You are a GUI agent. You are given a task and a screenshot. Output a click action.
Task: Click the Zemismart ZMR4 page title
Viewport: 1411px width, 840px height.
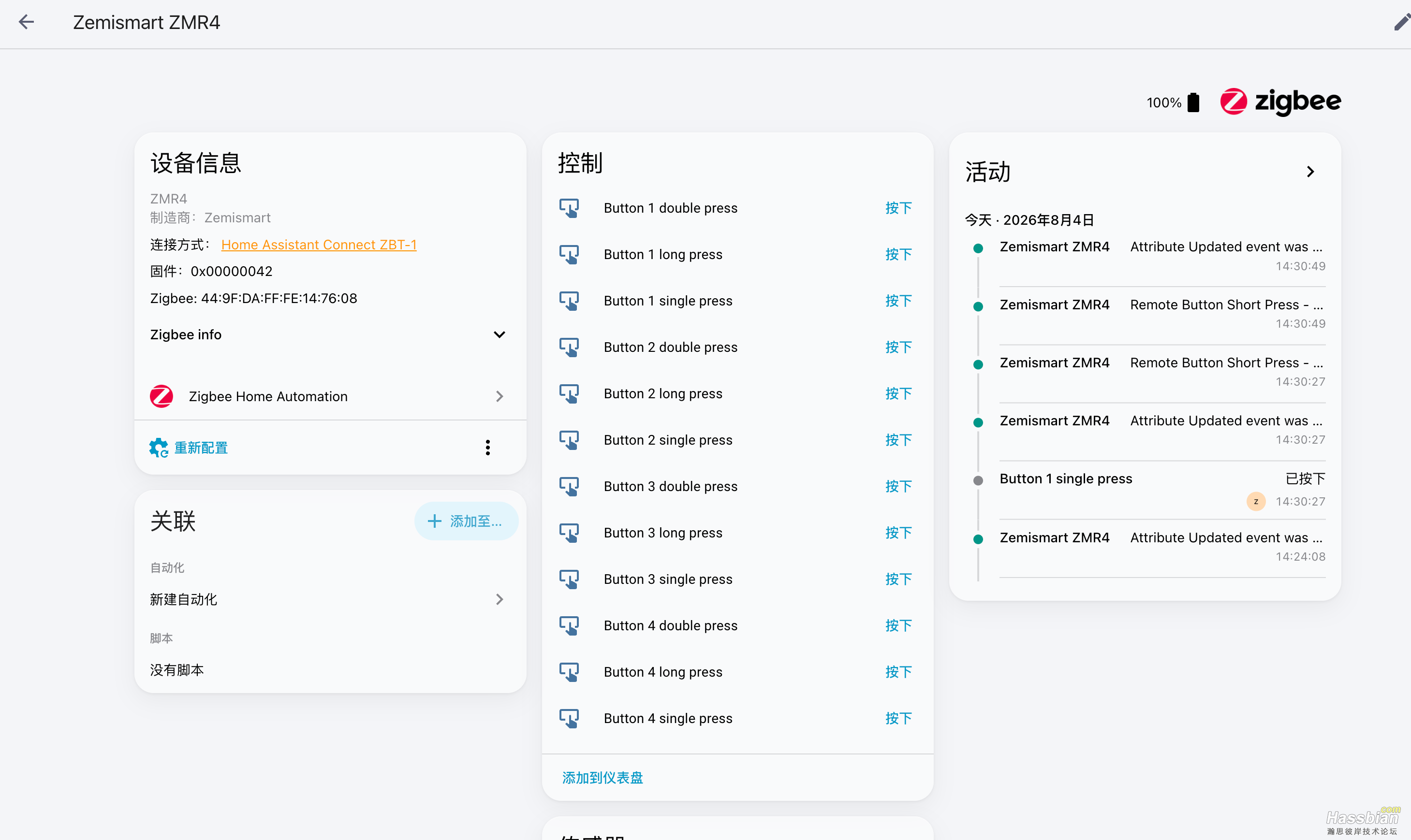[146, 23]
